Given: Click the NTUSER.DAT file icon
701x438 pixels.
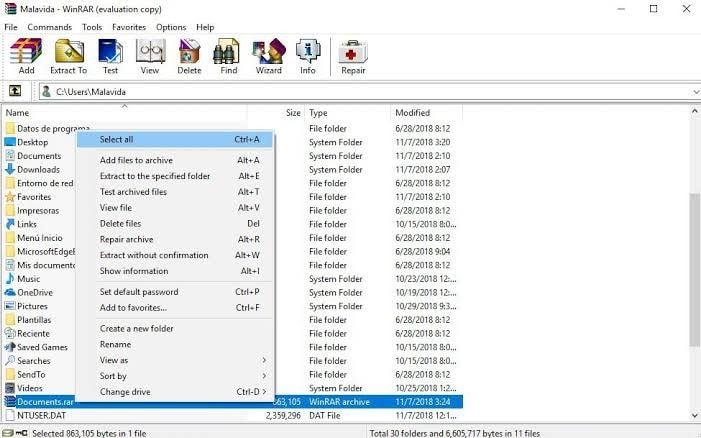Looking at the screenshot, I should click(10, 415).
